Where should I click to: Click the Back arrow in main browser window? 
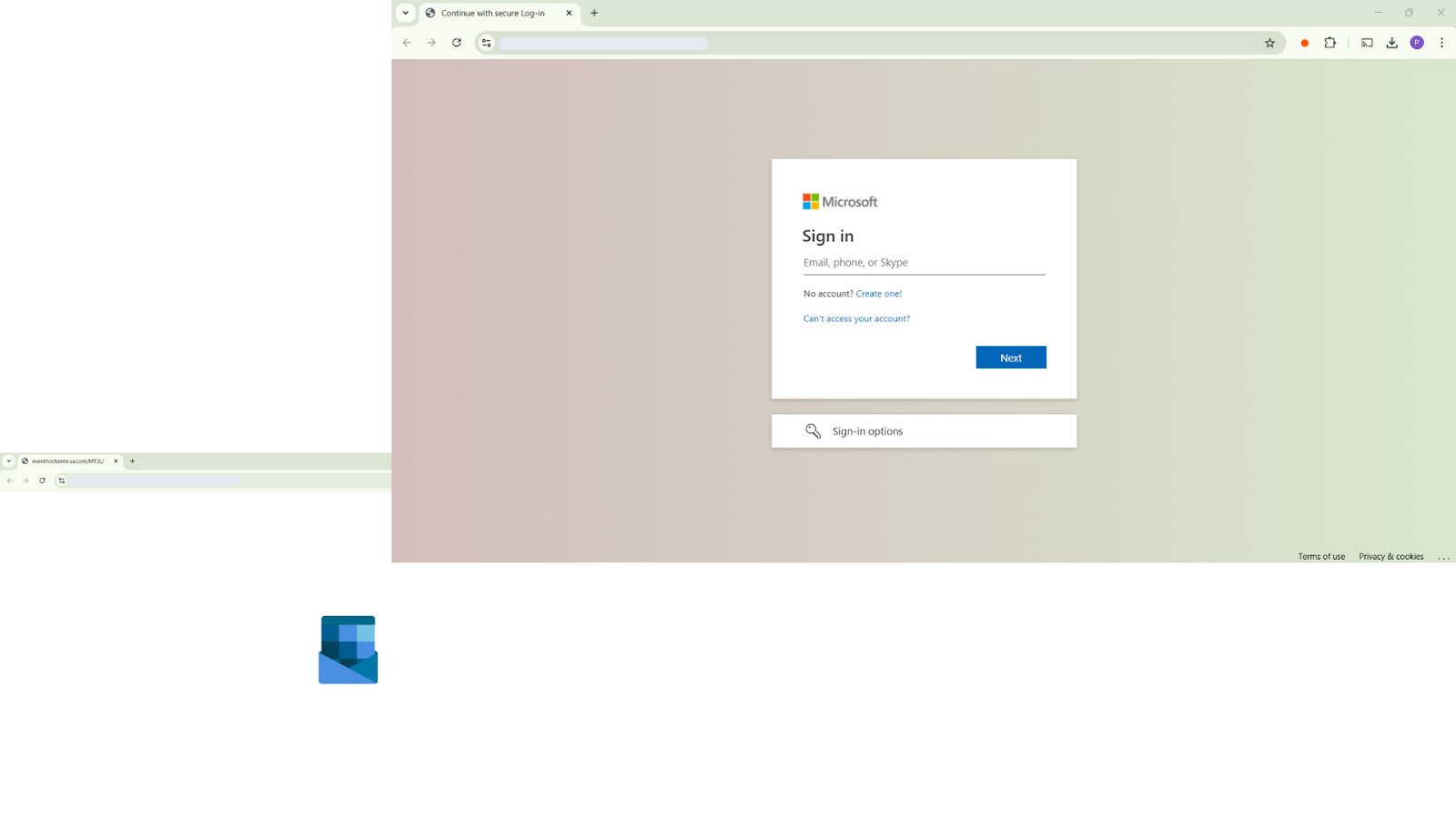click(407, 43)
